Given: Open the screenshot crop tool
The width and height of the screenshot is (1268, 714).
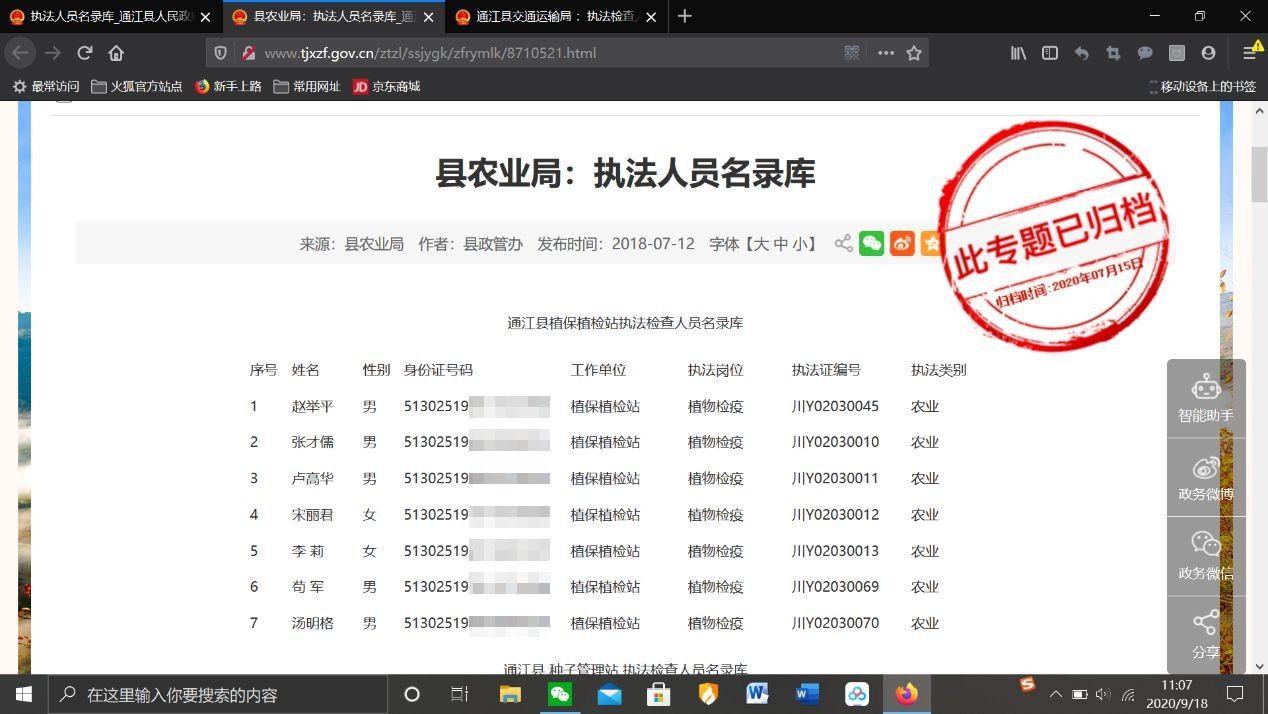Looking at the screenshot, I should [x=1113, y=53].
